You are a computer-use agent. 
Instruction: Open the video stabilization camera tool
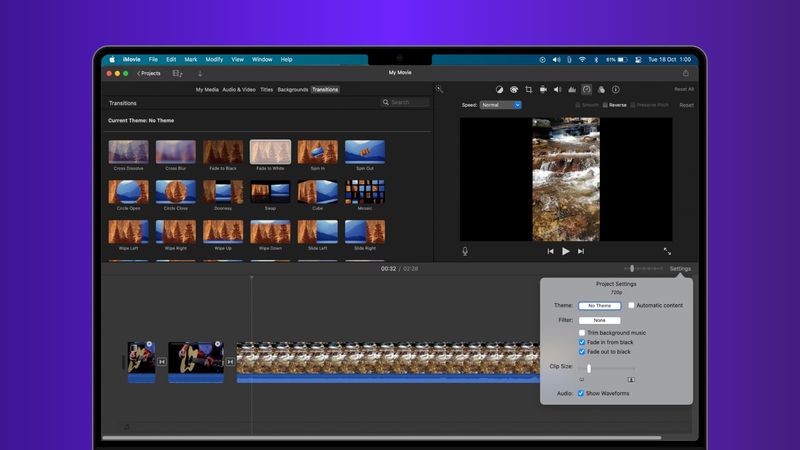click(543, 89)
